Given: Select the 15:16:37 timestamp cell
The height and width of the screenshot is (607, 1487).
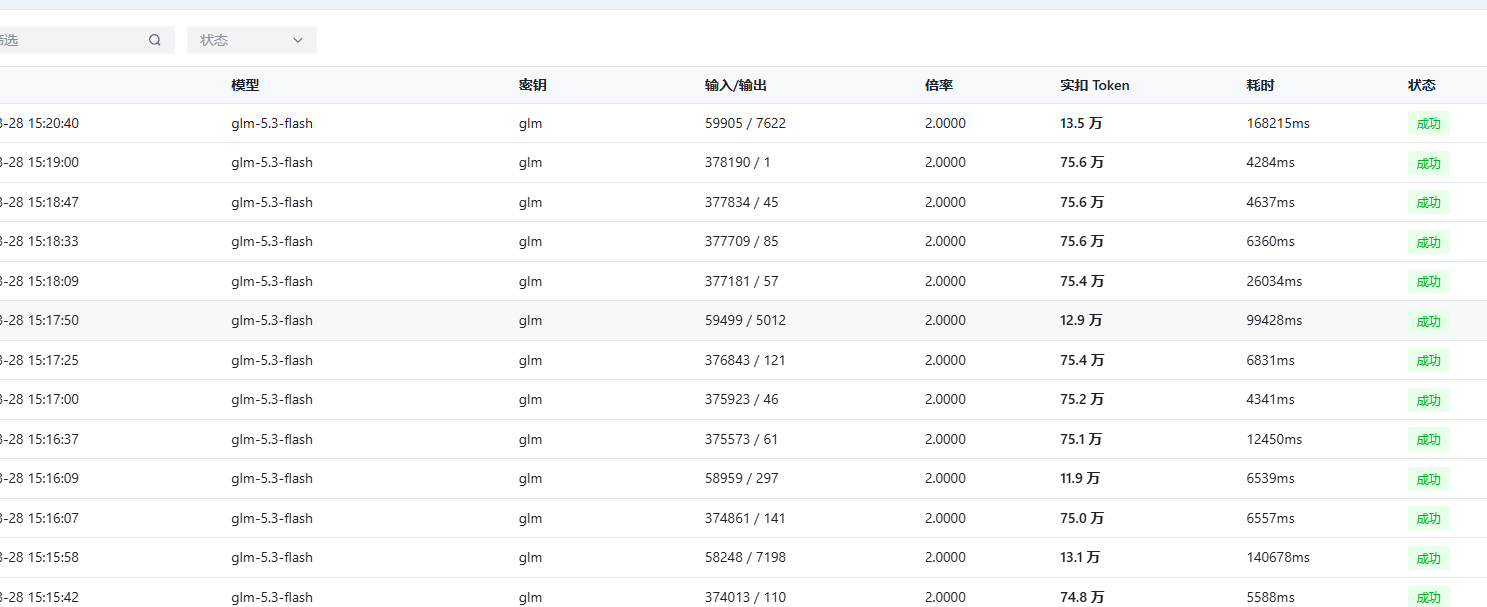Looking at the screenshot, I should pos(39,439).
